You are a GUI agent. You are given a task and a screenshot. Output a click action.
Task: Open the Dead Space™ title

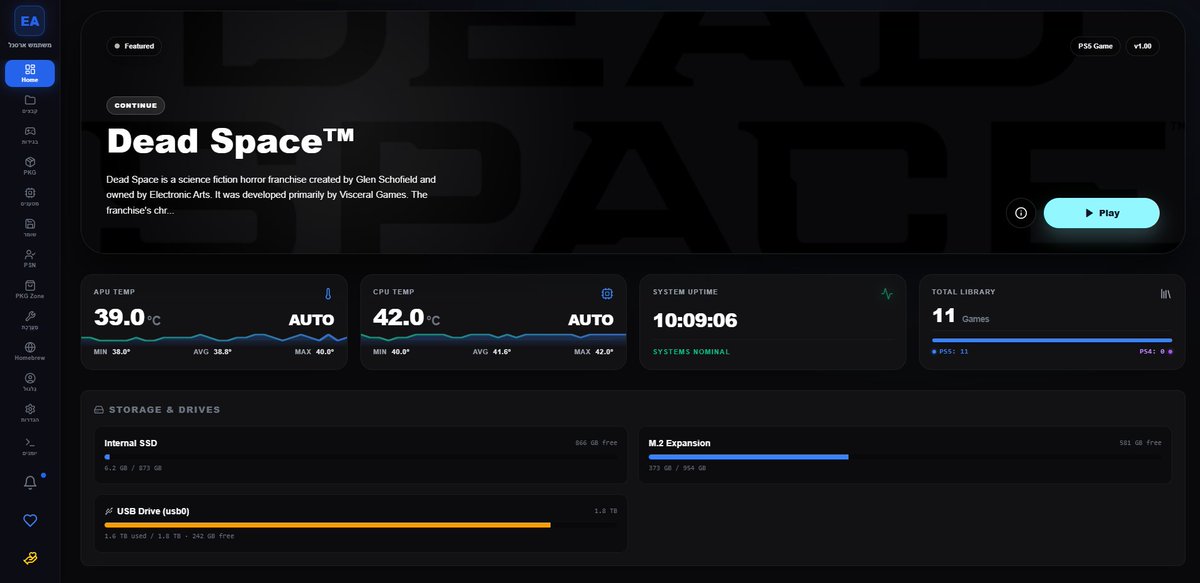coord(231,141)
